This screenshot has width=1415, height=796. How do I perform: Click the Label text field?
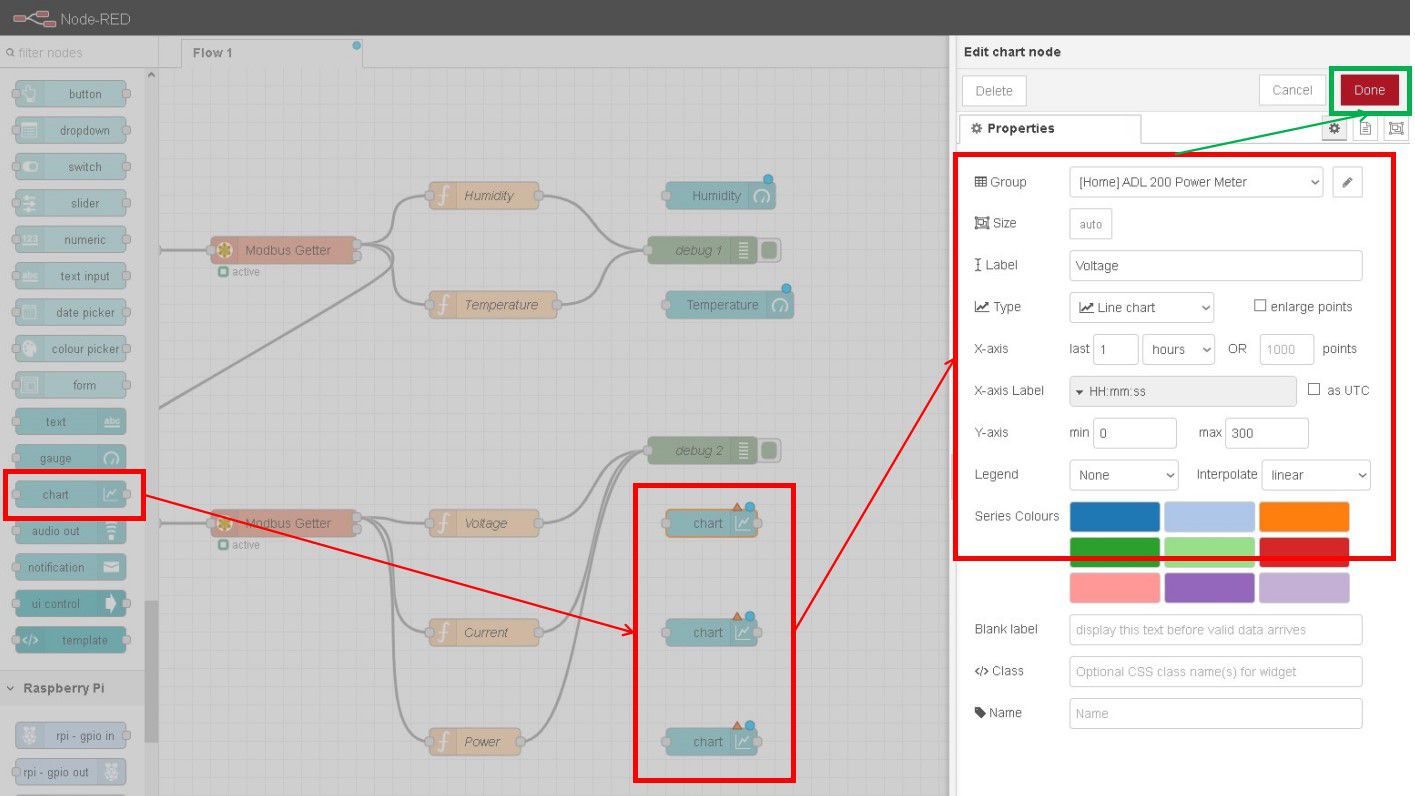pyautogui.click(x=1215, y=266)
